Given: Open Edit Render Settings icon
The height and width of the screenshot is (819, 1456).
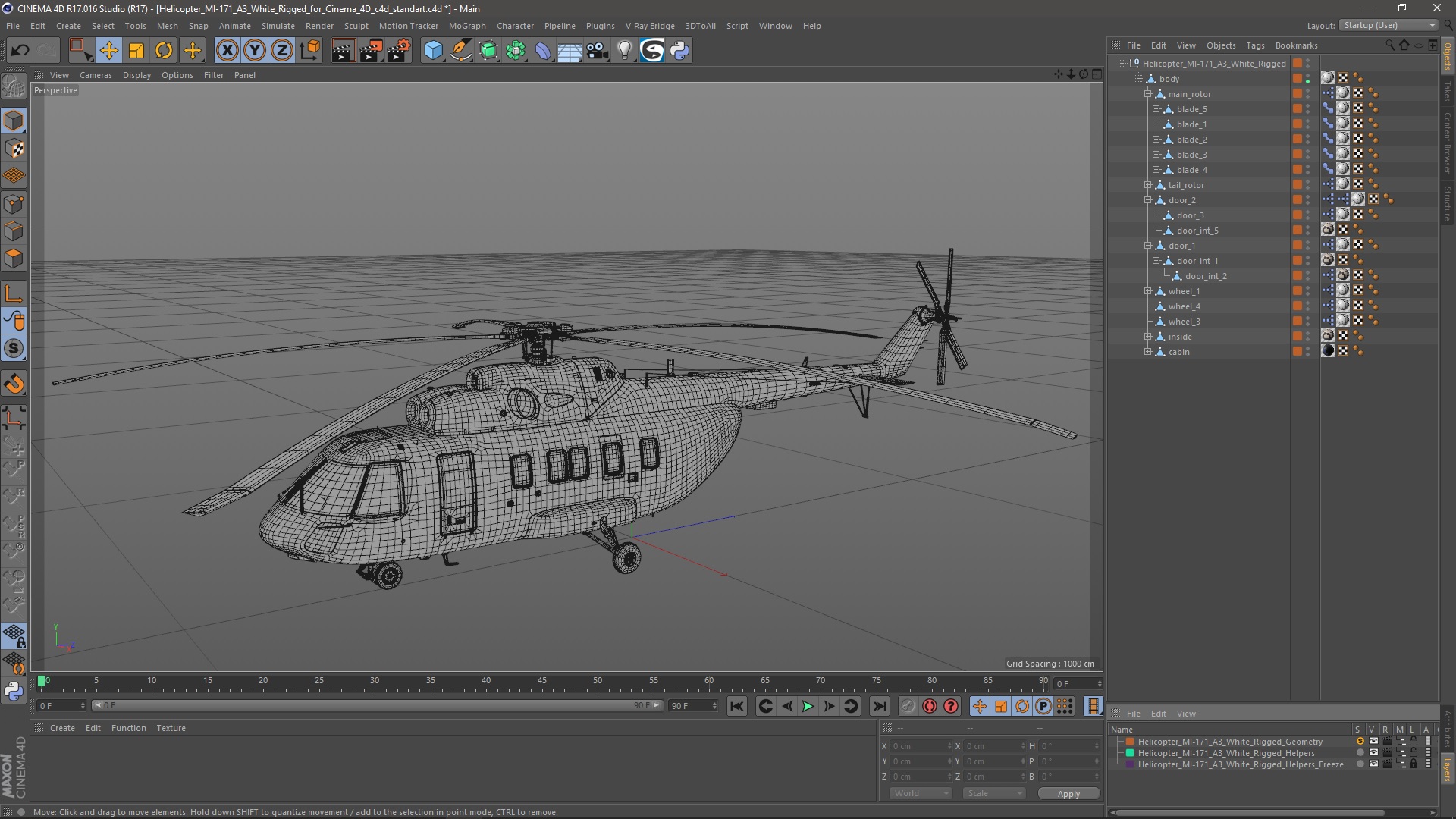Looking at the screenshot, I should [399, 51].
